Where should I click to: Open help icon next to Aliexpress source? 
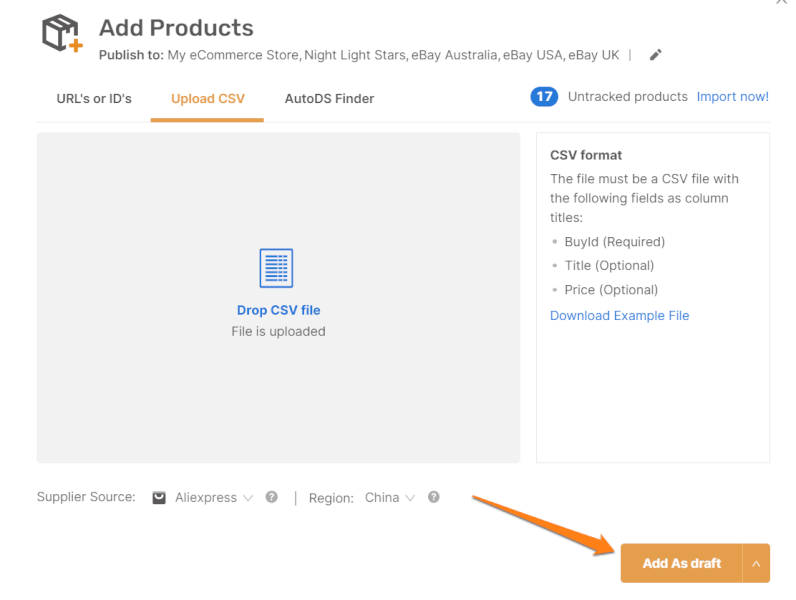point(272,497)
